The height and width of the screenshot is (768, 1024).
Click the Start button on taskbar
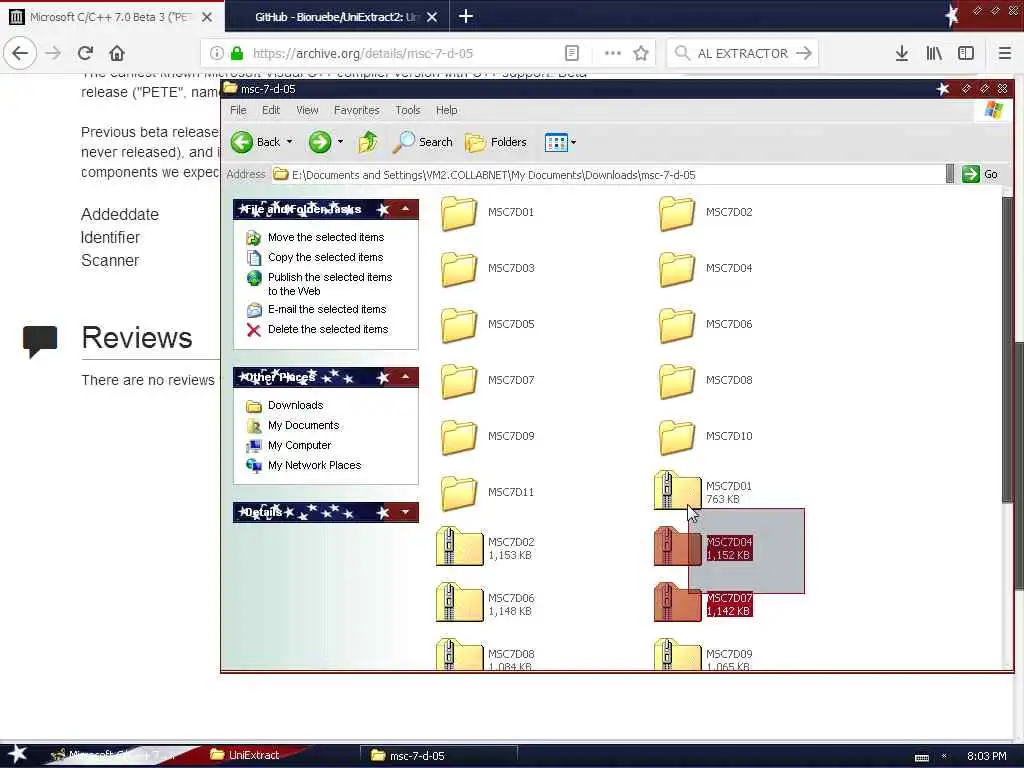click(x=17, y=754)
